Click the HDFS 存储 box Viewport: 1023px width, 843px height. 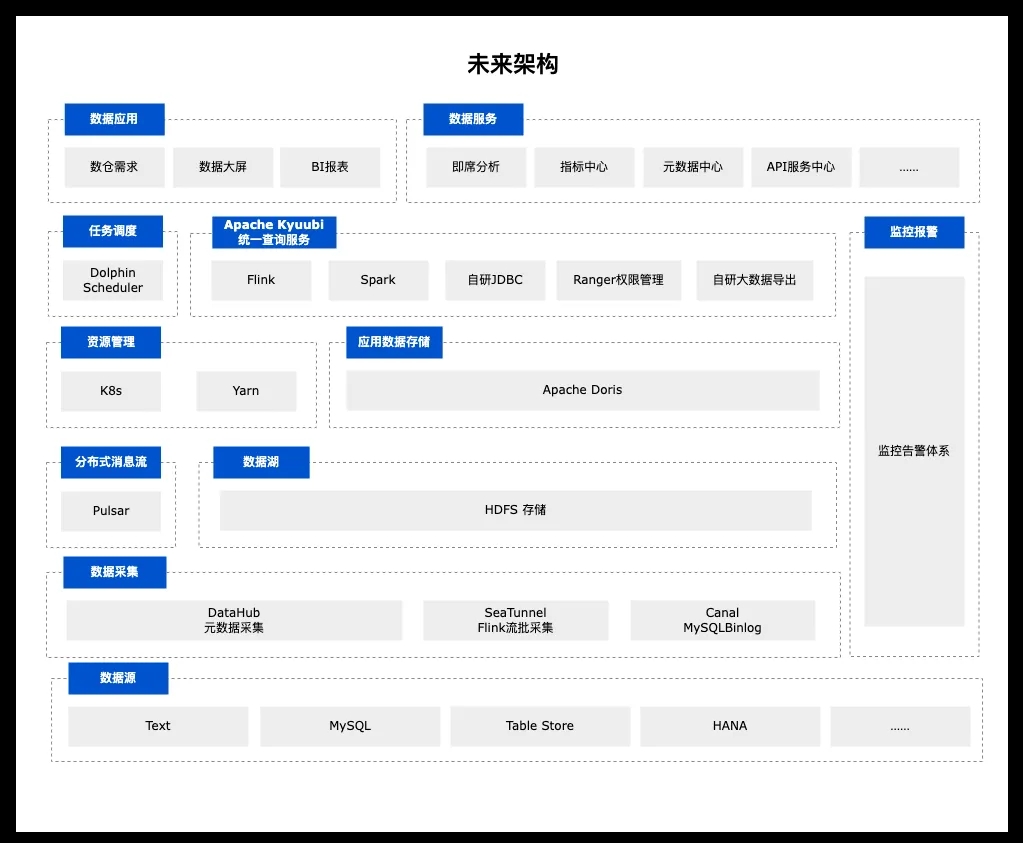click(x=515, y=510)
